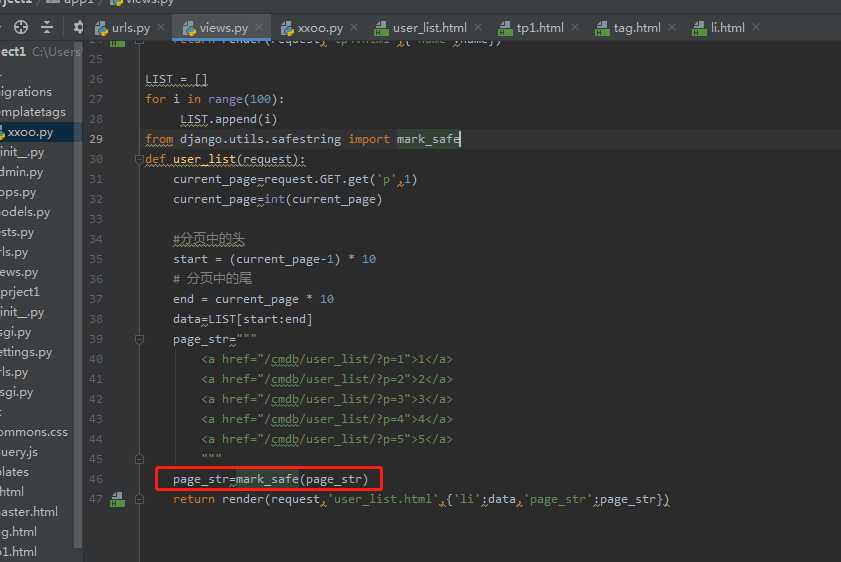Click the scroll-from-source target icon
This screenshot has height=562, width=841.
coord(21,27)
